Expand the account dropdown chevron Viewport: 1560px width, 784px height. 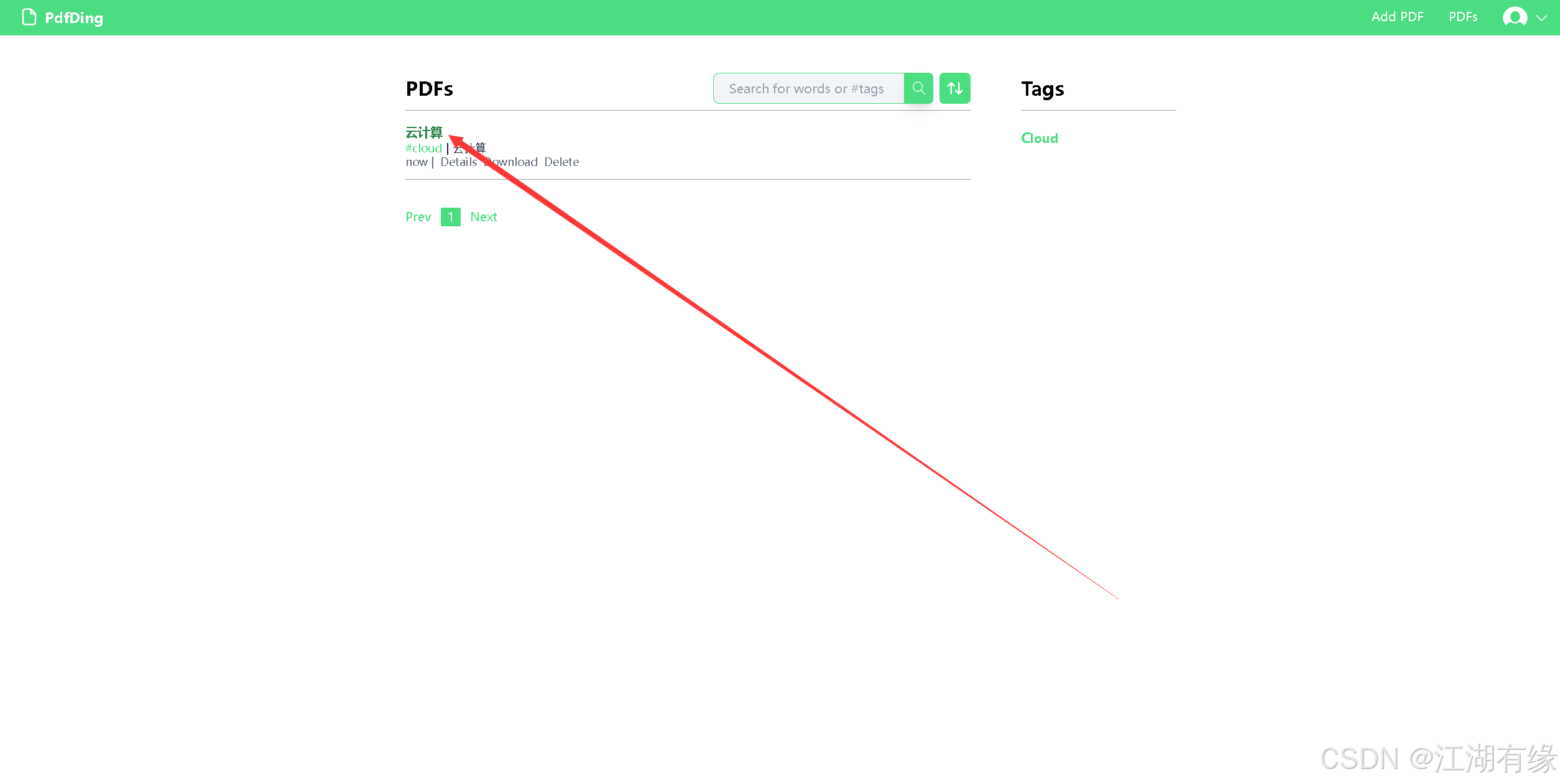point(1541,18)
